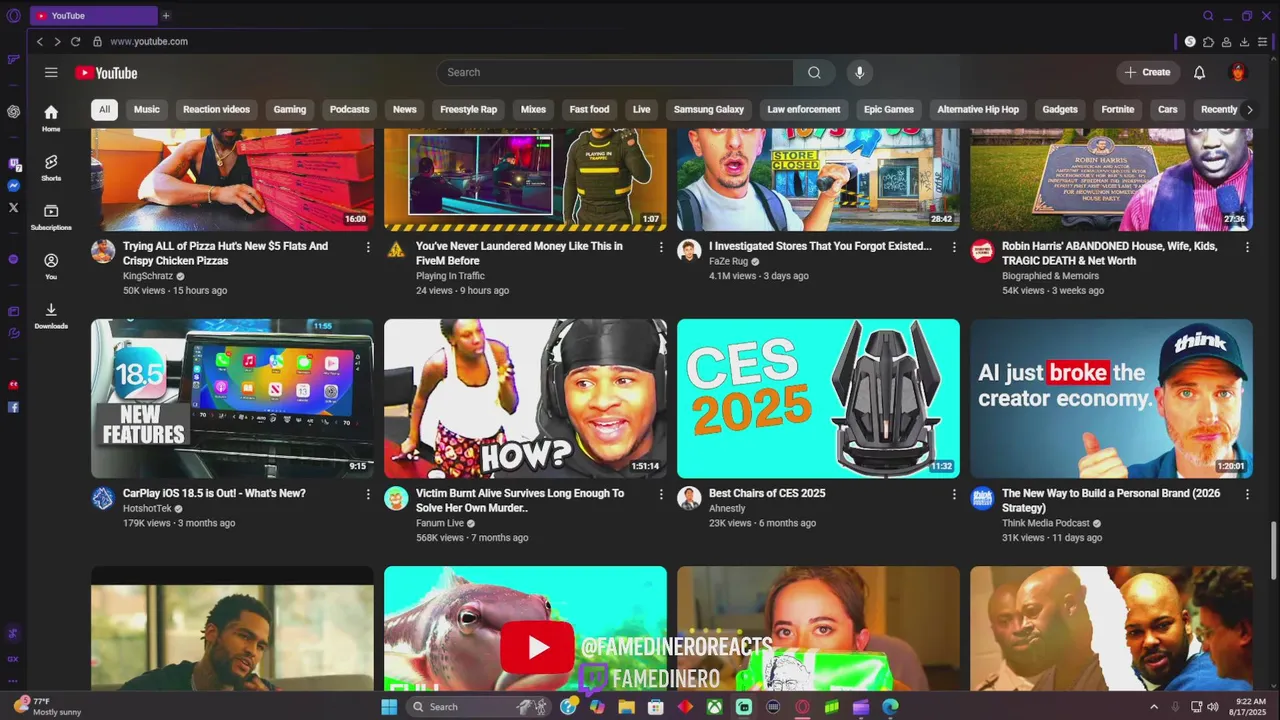The image size is (1280, 720).
Task: Open the Xbox app from the taskbar
Action: [x=714, y=707]
